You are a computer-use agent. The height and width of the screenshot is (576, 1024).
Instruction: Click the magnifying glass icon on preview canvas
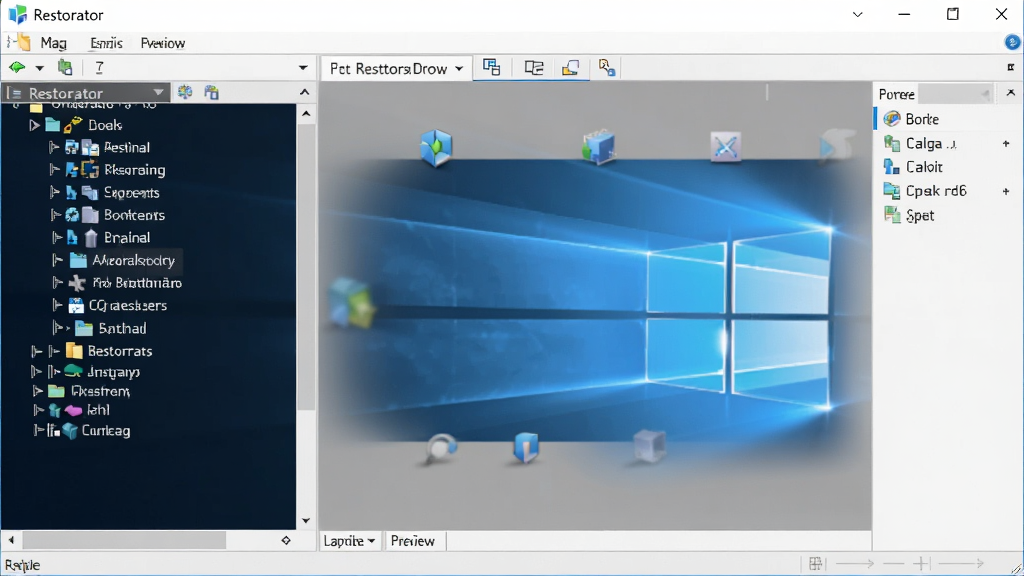[440, 449]
